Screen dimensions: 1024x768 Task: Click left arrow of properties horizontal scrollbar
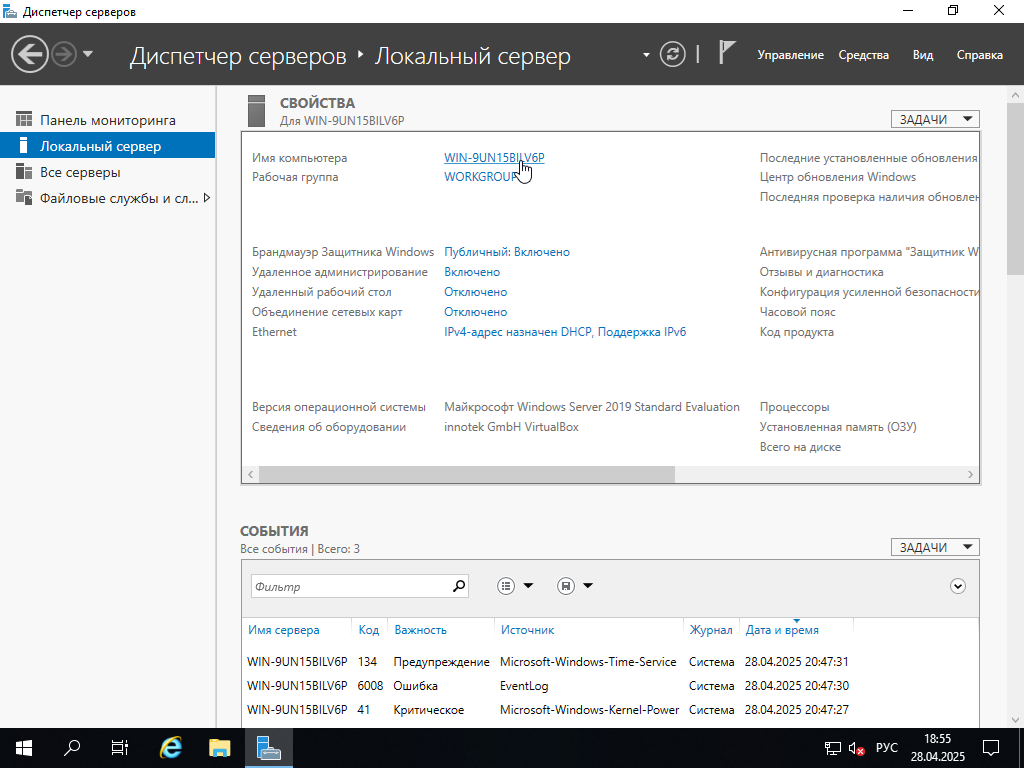point(251,475)
